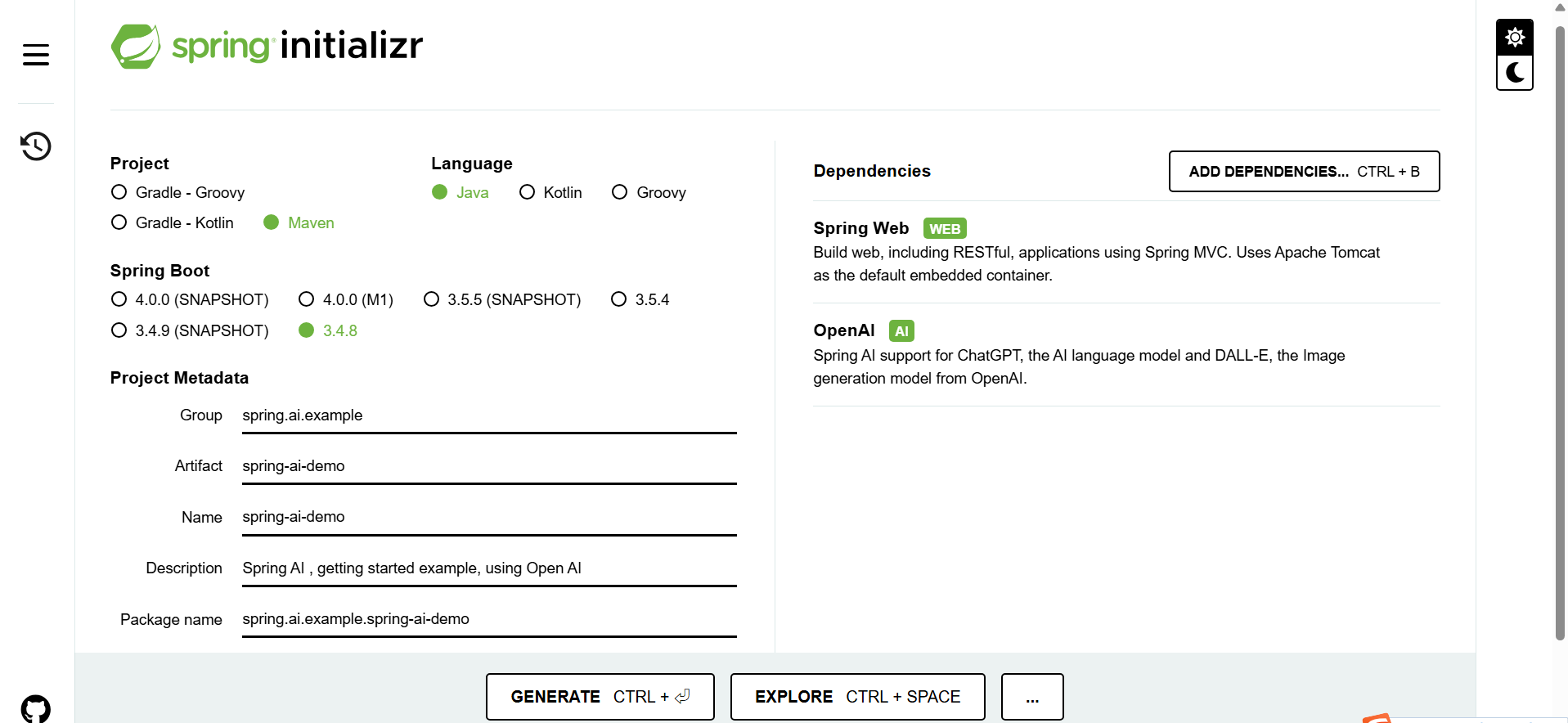Viewport: 1568px width, 723px height.
Task: Open the history clock icon
Action: click(x=36, y=146)
